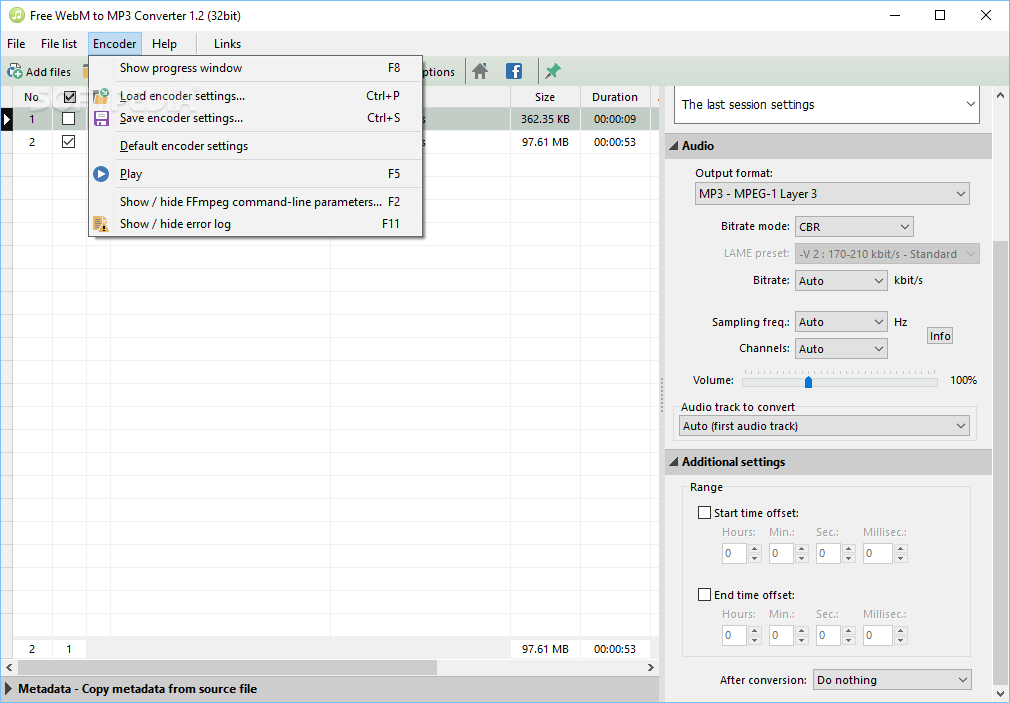Click the horizontal scrollbar right arrow
This screenshot has height=703, width=1010.
point(651,668)
